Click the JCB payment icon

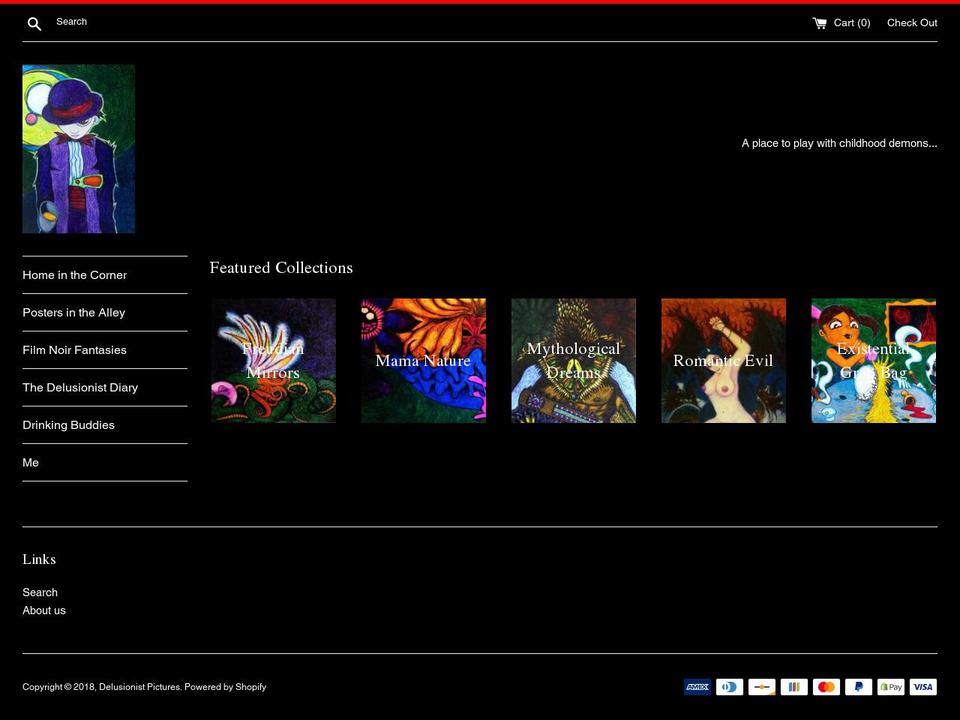(794, 687)
